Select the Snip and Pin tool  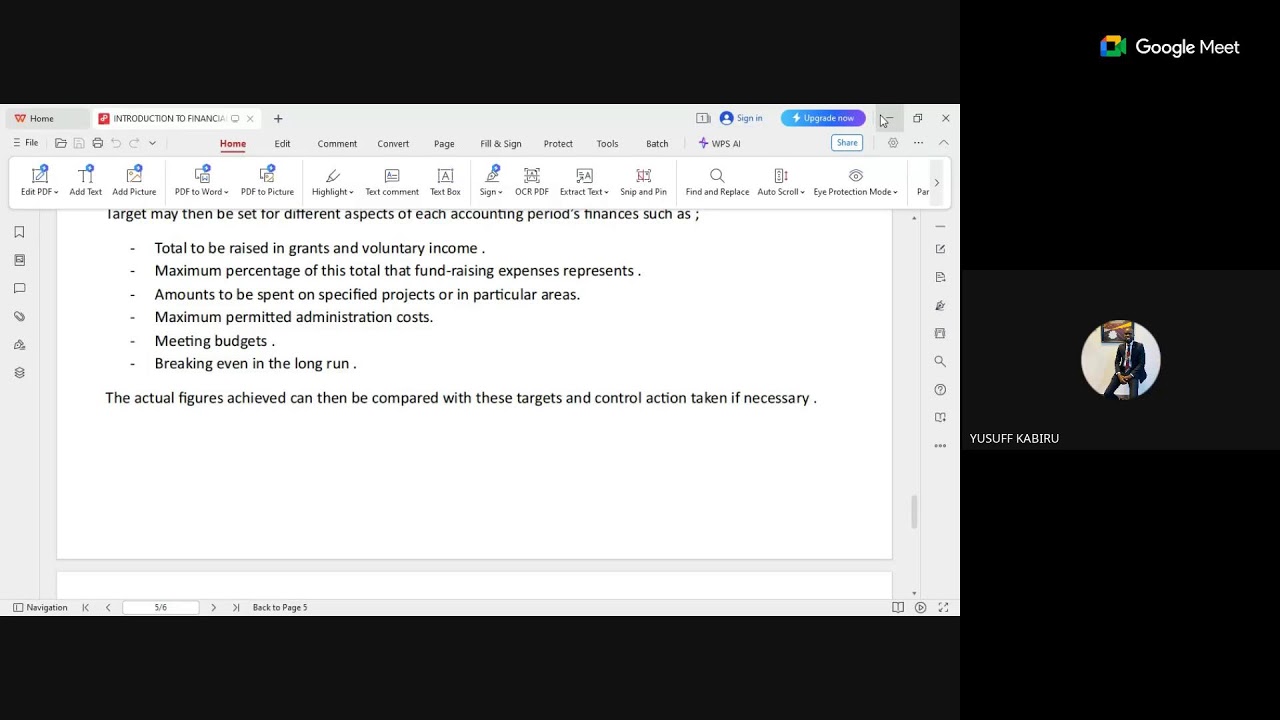point(643,181)
